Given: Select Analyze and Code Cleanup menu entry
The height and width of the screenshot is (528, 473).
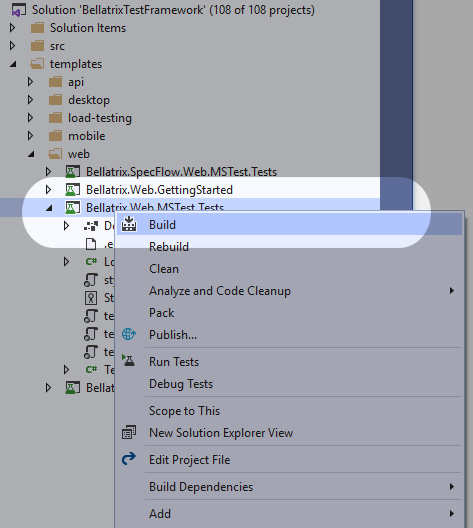Looking at the screenshot, I should 289,291.
